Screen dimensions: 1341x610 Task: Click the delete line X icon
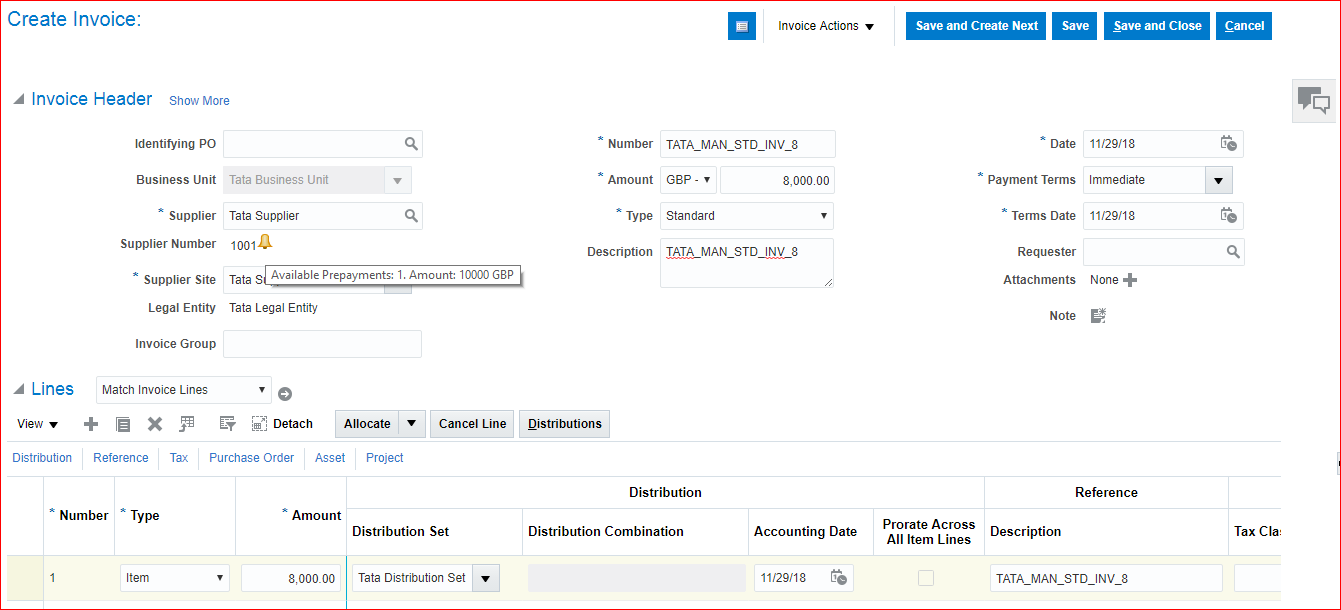click(155, 424)
